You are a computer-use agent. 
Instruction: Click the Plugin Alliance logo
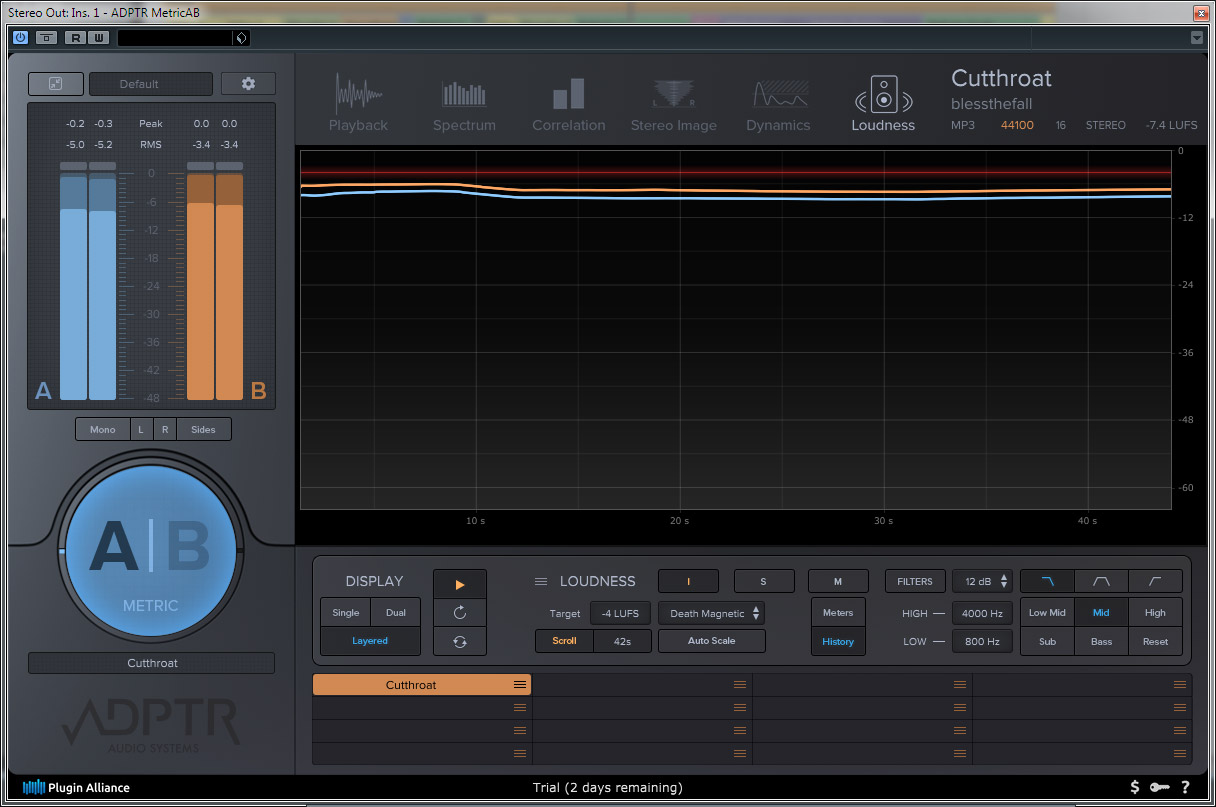pyautogui.click(x=76, y=788)
